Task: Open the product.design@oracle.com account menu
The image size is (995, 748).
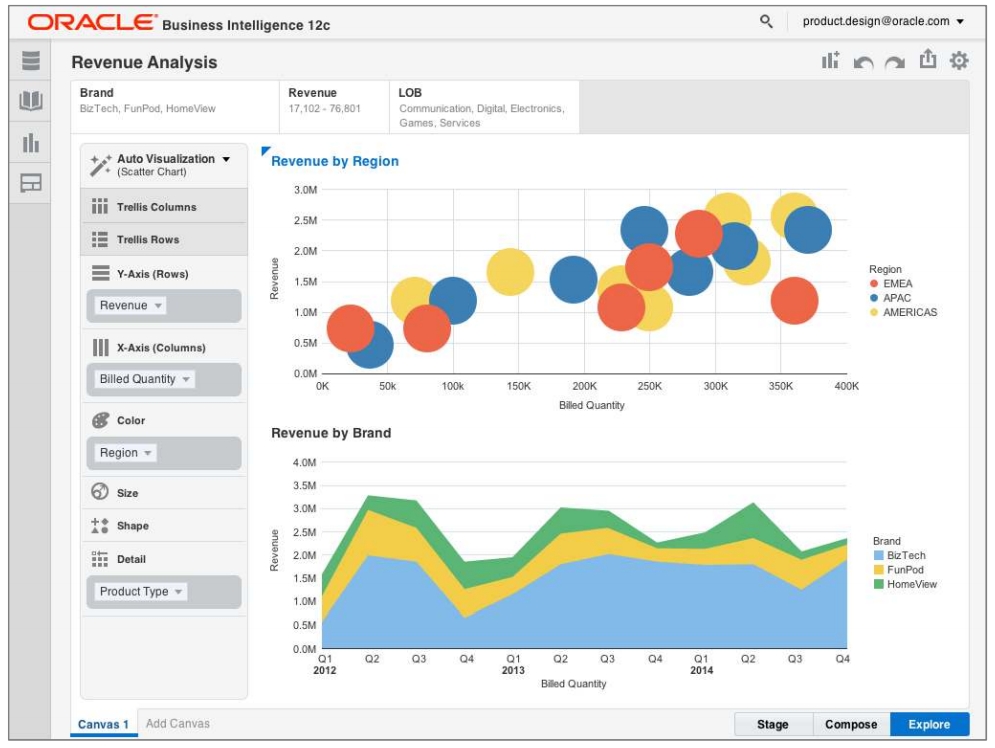Action: click(x=883, y=21)
